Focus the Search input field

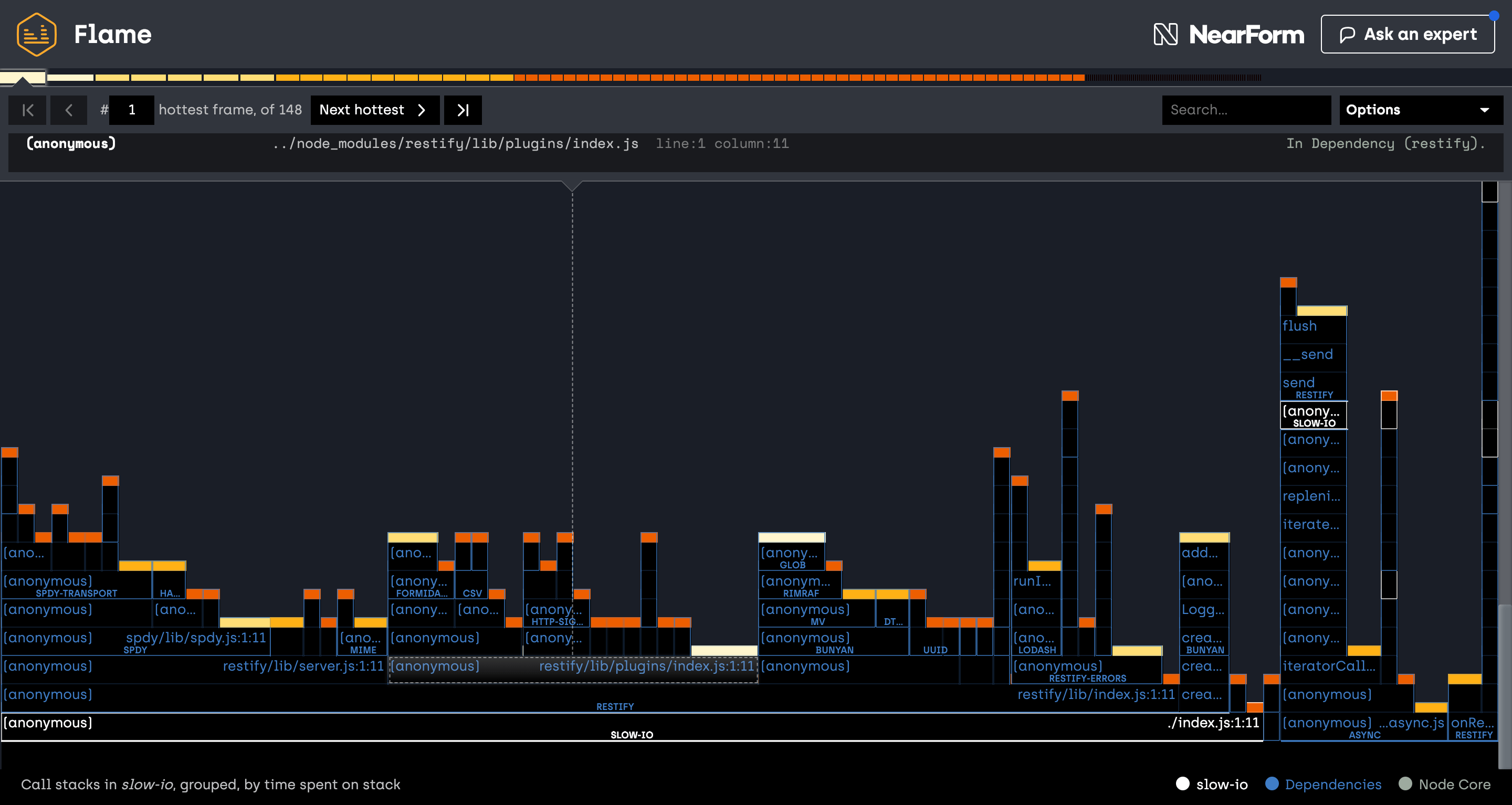(1245, 110)
